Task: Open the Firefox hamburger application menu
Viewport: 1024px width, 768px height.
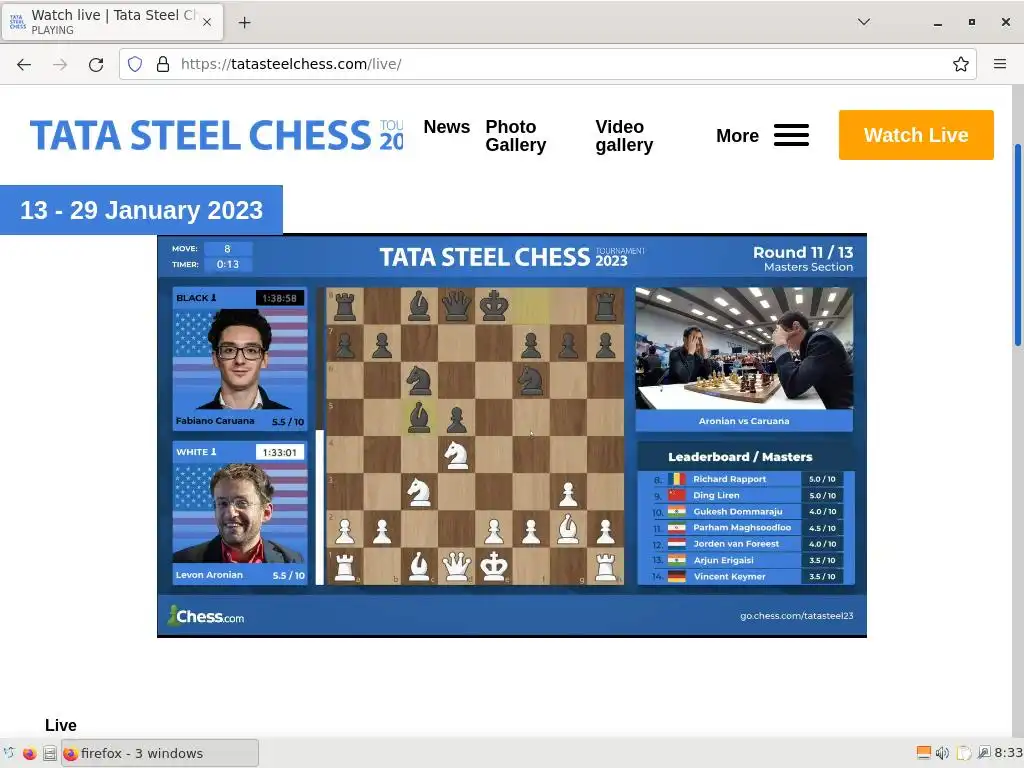Action: 999,64
